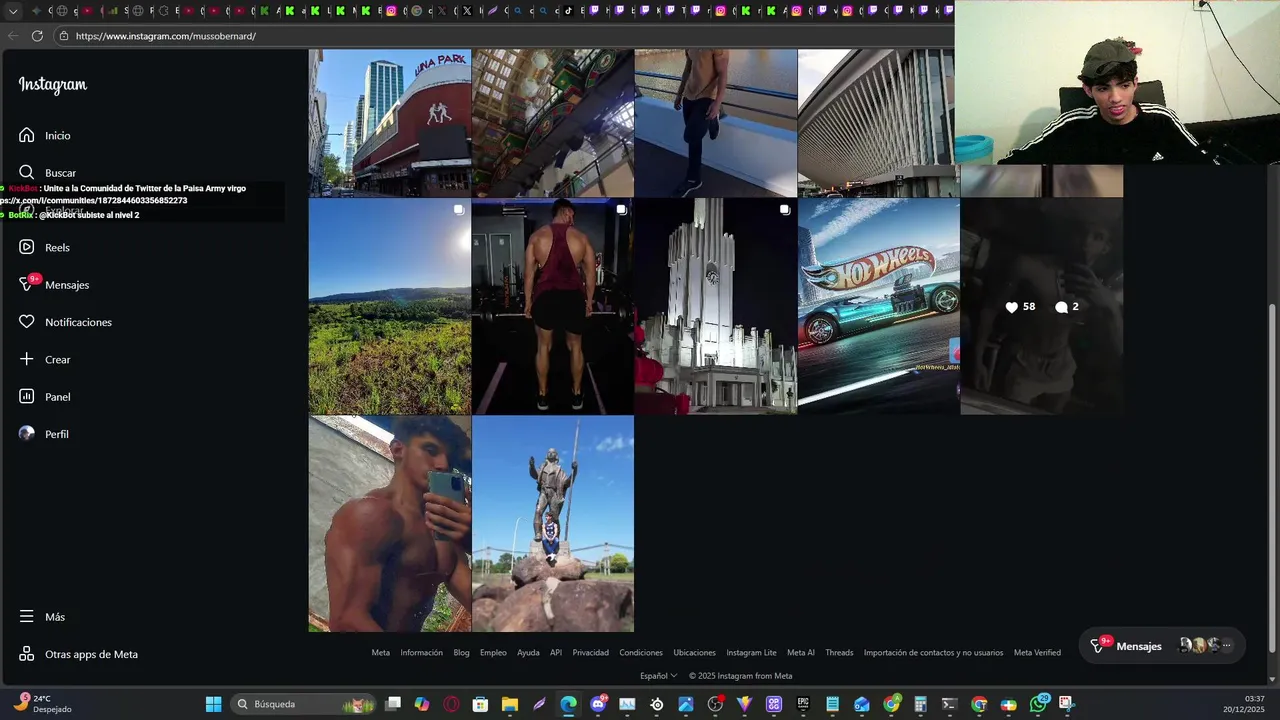Open the Crear plus option

click(45, 359)
